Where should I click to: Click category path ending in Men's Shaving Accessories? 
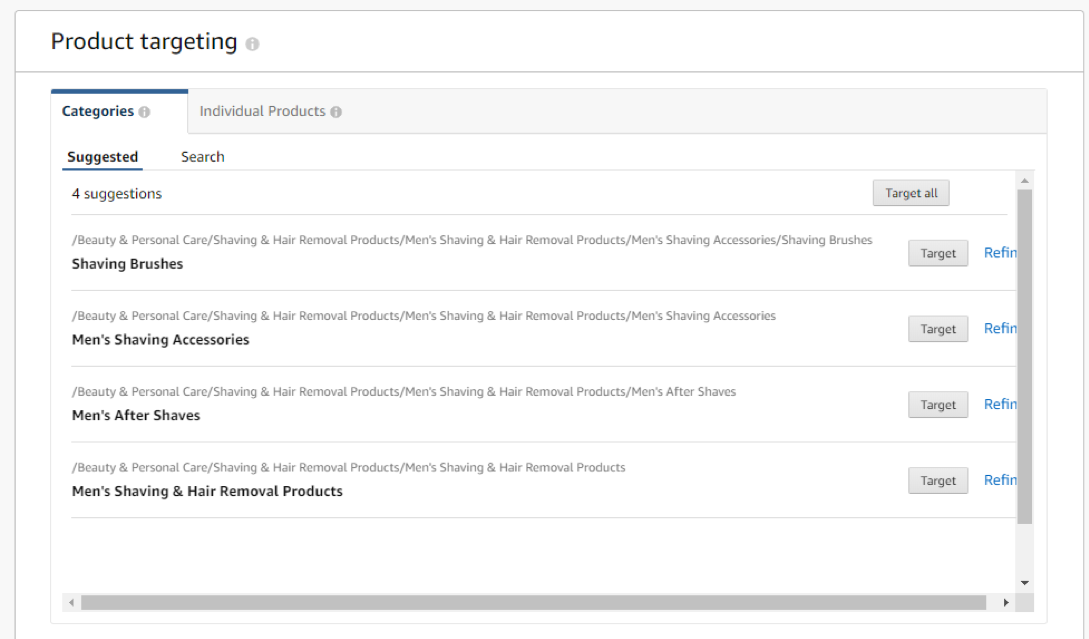424,316
